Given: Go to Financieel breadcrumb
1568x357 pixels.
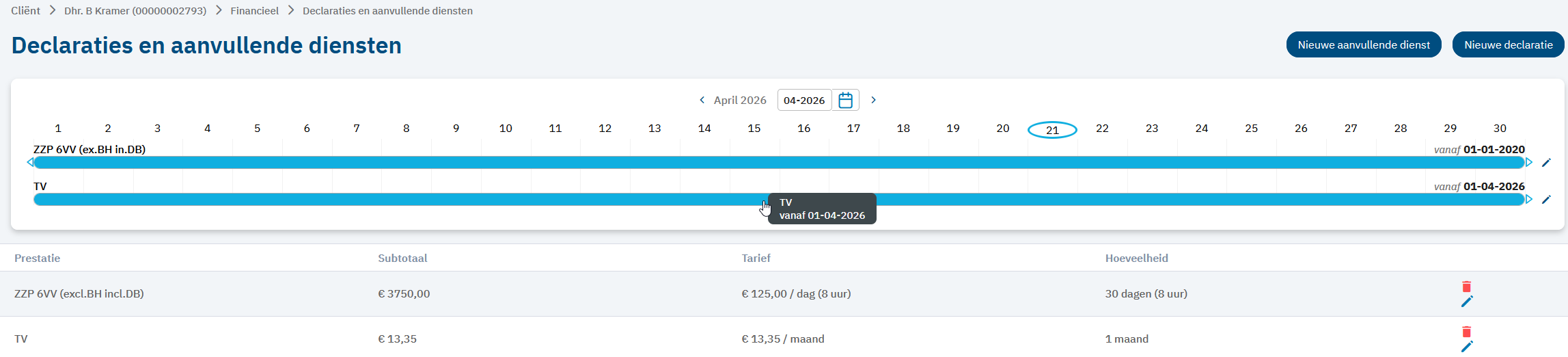Looking at the screenshot, I should coord(254,11).
